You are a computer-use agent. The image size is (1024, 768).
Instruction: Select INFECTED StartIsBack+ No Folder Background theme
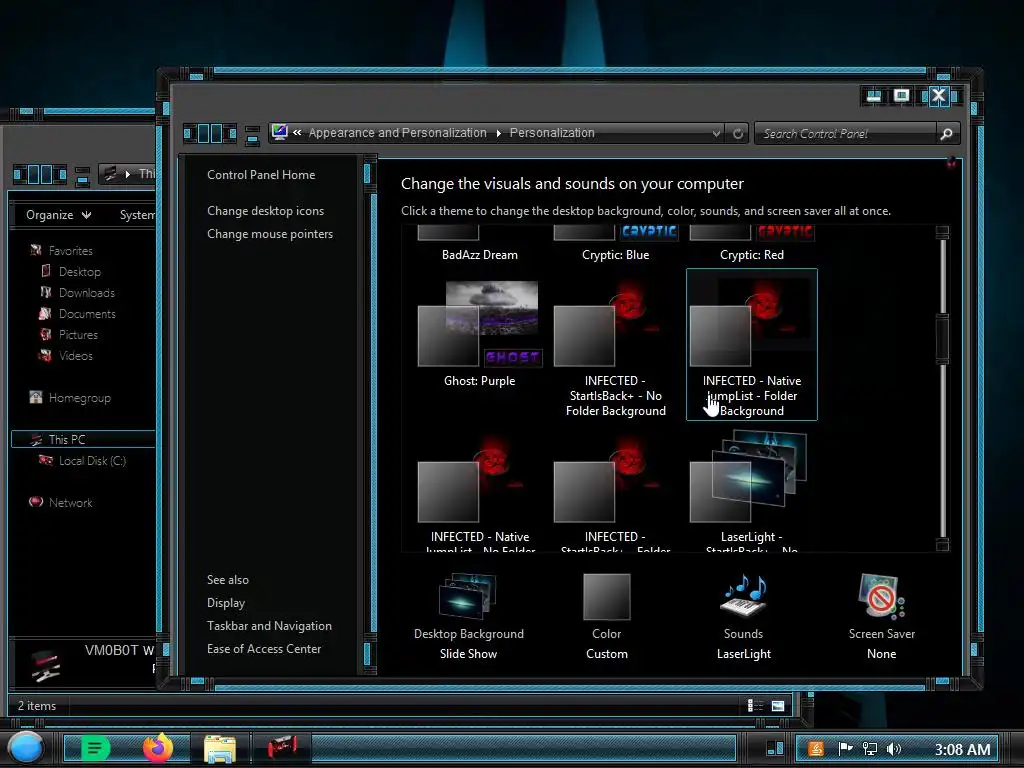click(x=615, y=349)
